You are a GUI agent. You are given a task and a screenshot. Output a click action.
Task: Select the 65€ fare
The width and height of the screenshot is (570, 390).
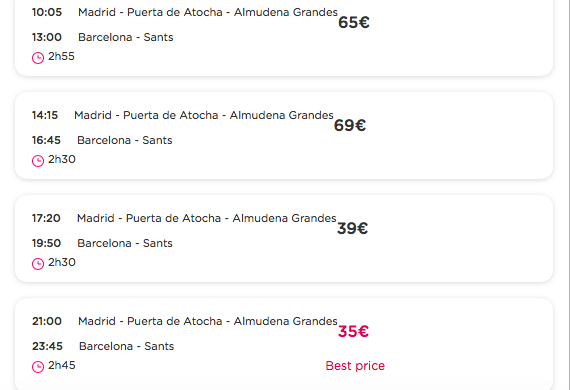click(354, 23)
